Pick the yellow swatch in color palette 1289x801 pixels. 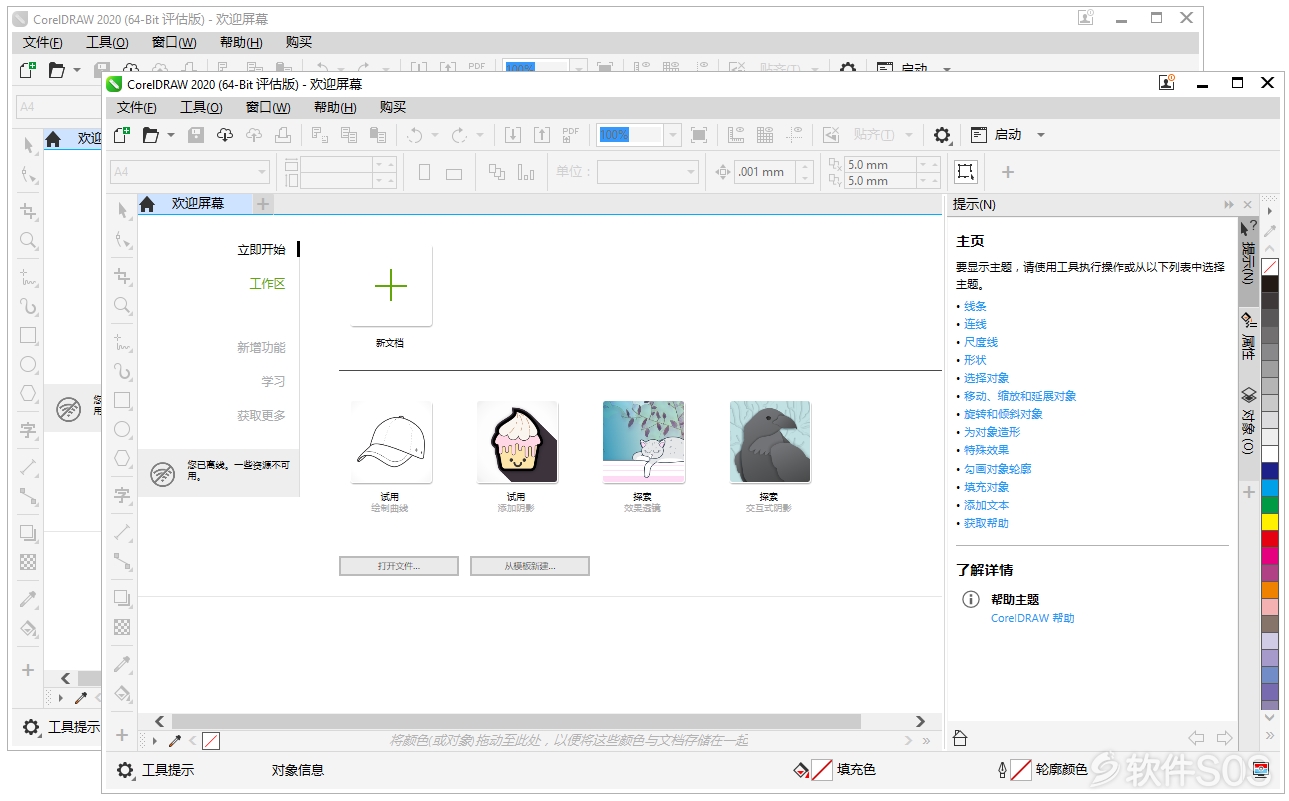pyautogui.click(x=1270, y=522)
